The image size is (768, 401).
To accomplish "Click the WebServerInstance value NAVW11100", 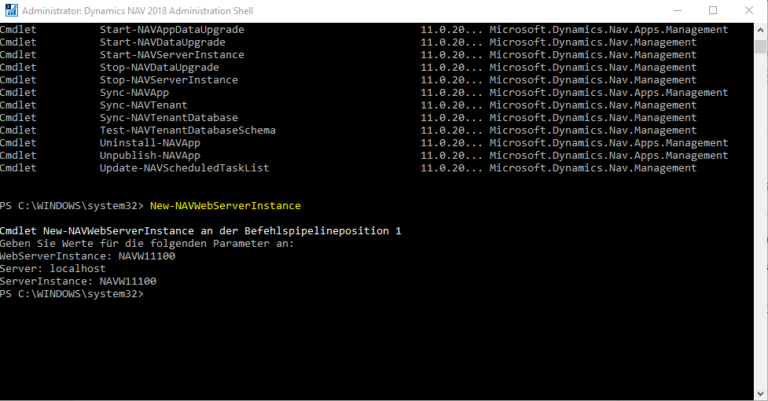I will click(x=147, y=256).
